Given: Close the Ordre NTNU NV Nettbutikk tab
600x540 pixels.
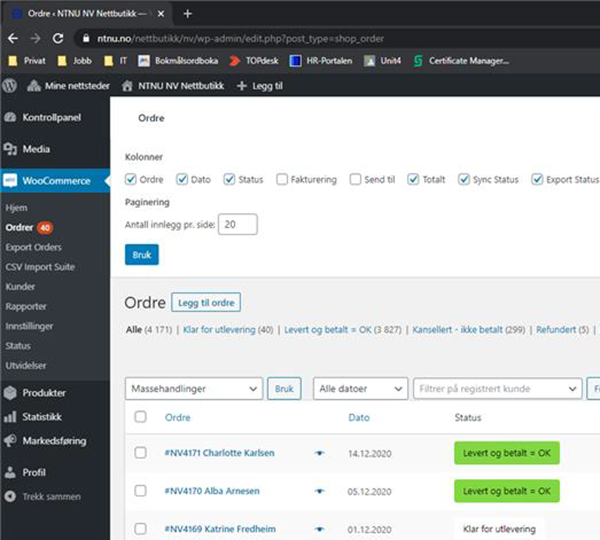Looking at the screenshot, I should [x=161, y=14].
